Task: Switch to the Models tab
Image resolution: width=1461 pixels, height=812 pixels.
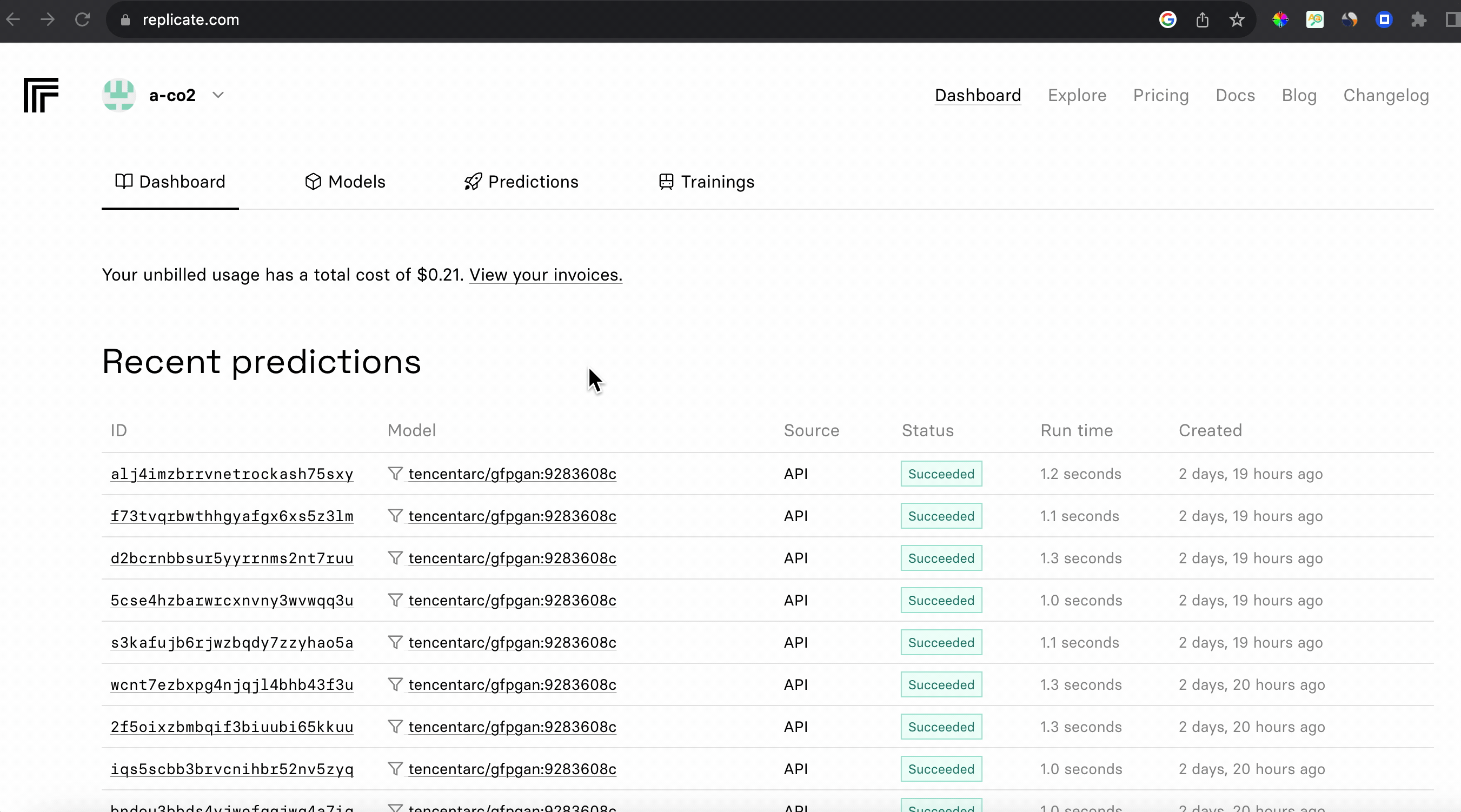Action: (x=345, y=182)
